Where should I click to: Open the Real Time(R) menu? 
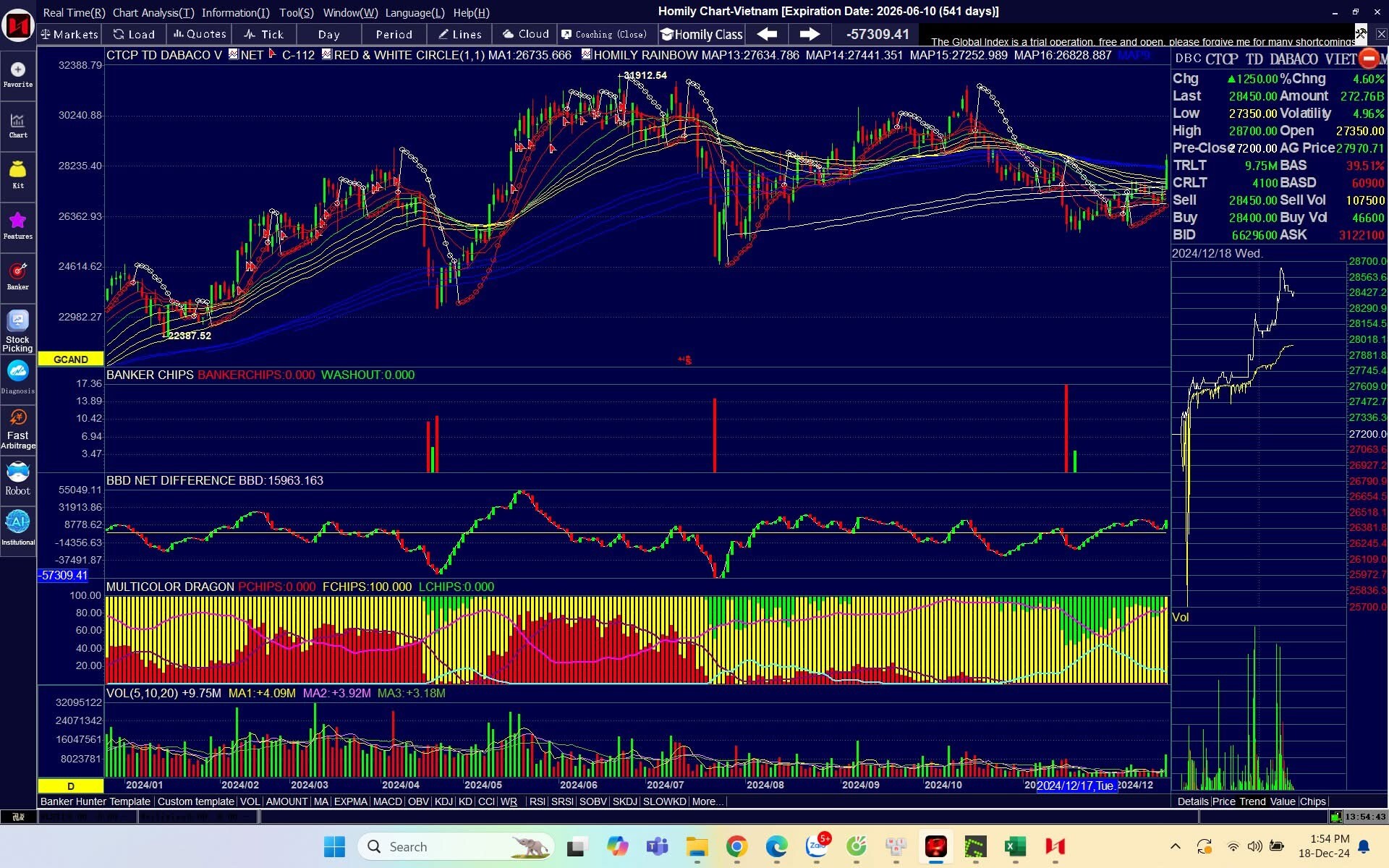click(74, 12)
